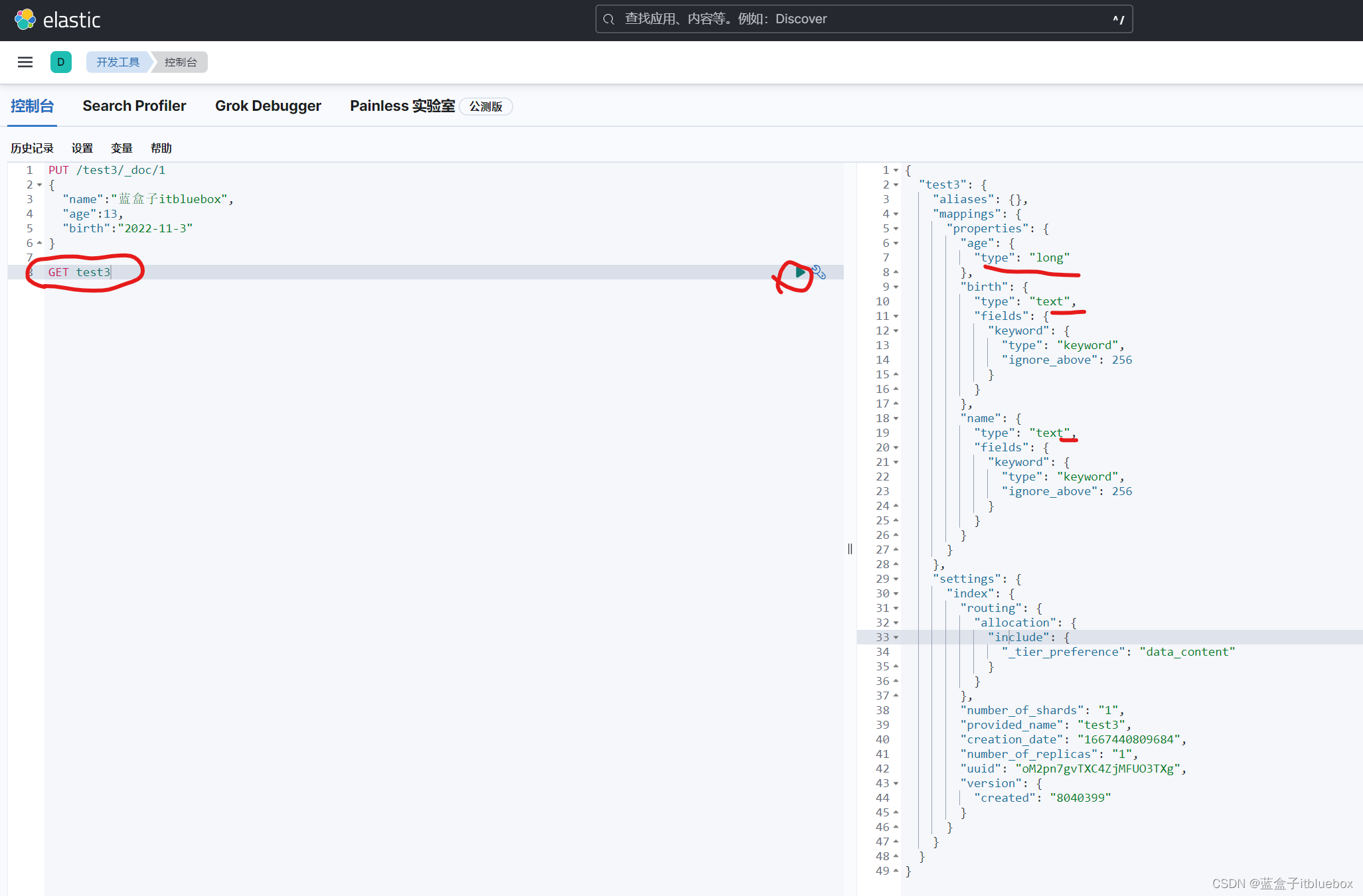This screenshot has width=1363, height=896.
Task: Open the Painless 实验室 tab
Action: tap(402, 106)
